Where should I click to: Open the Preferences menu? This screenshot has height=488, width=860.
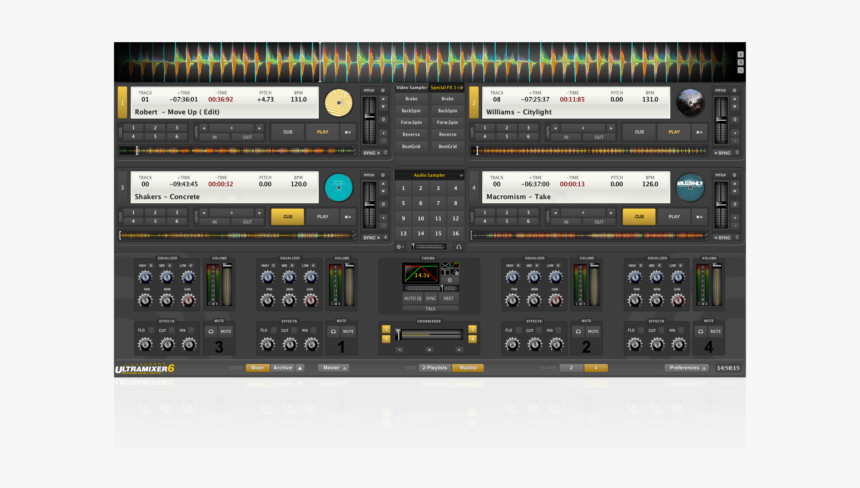click(687, 368)
